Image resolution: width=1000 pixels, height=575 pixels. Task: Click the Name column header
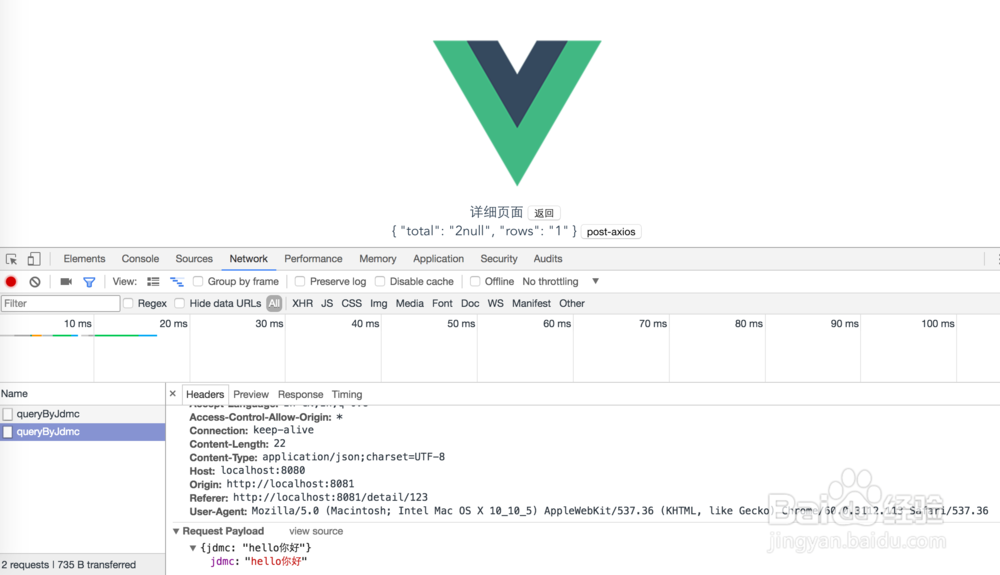[82, 394]
